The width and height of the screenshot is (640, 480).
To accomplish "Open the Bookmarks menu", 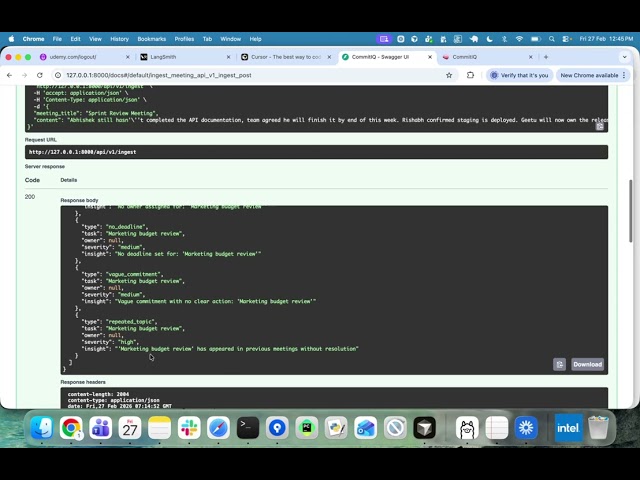I will 151,39.
